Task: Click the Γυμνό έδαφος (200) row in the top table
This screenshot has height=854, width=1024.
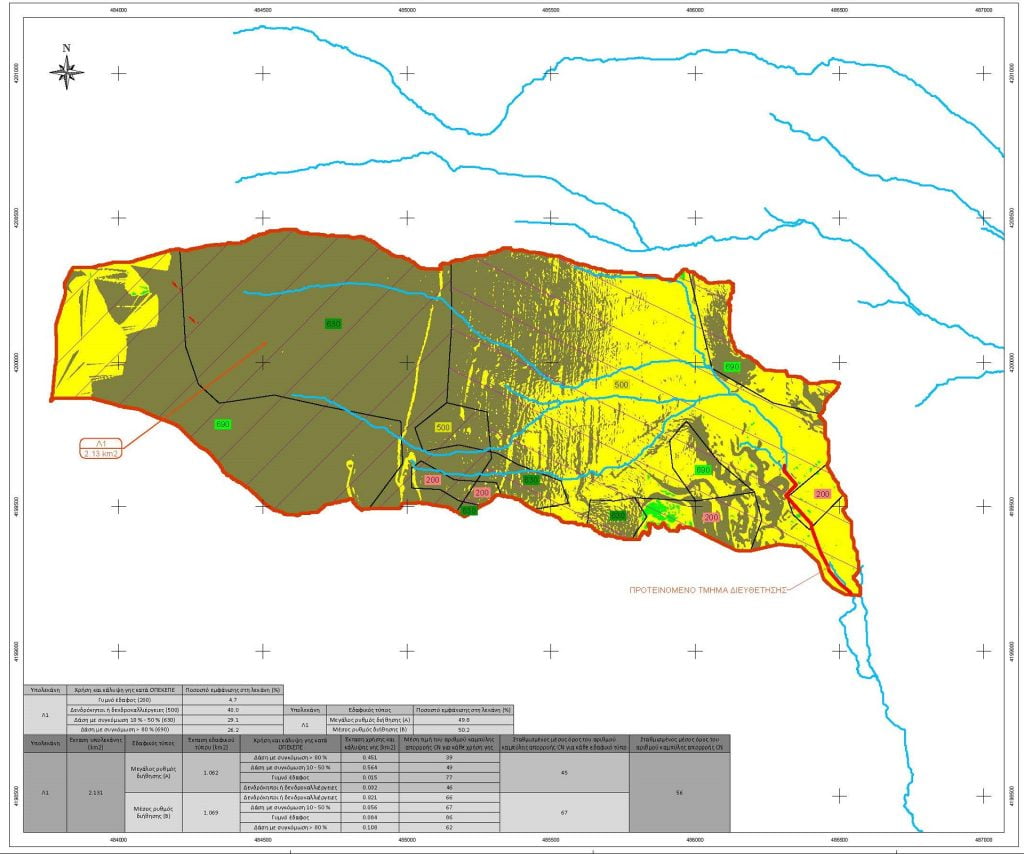Action: point(127,701)
